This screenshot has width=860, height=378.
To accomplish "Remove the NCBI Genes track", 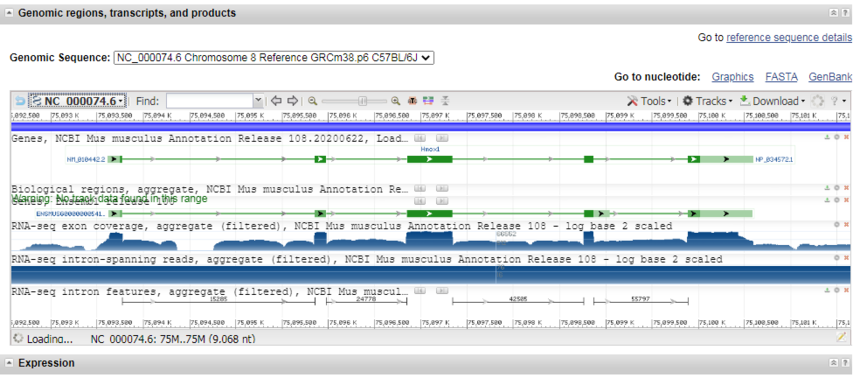I will [846, 137].
